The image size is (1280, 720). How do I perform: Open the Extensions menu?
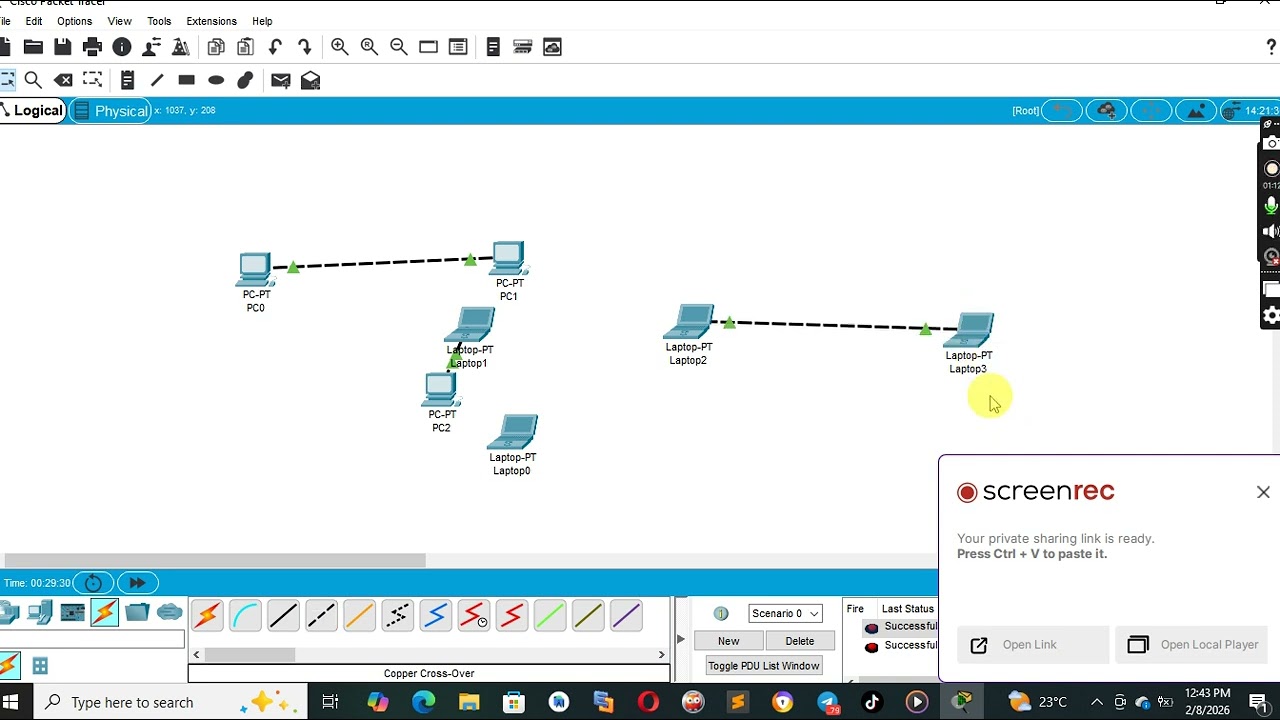pos(211,21)
